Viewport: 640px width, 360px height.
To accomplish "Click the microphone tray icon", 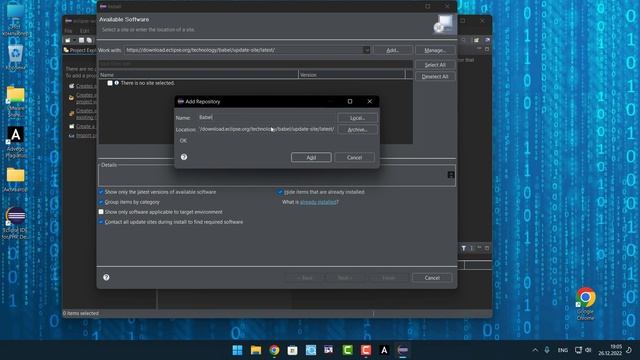I will (547, 350).
